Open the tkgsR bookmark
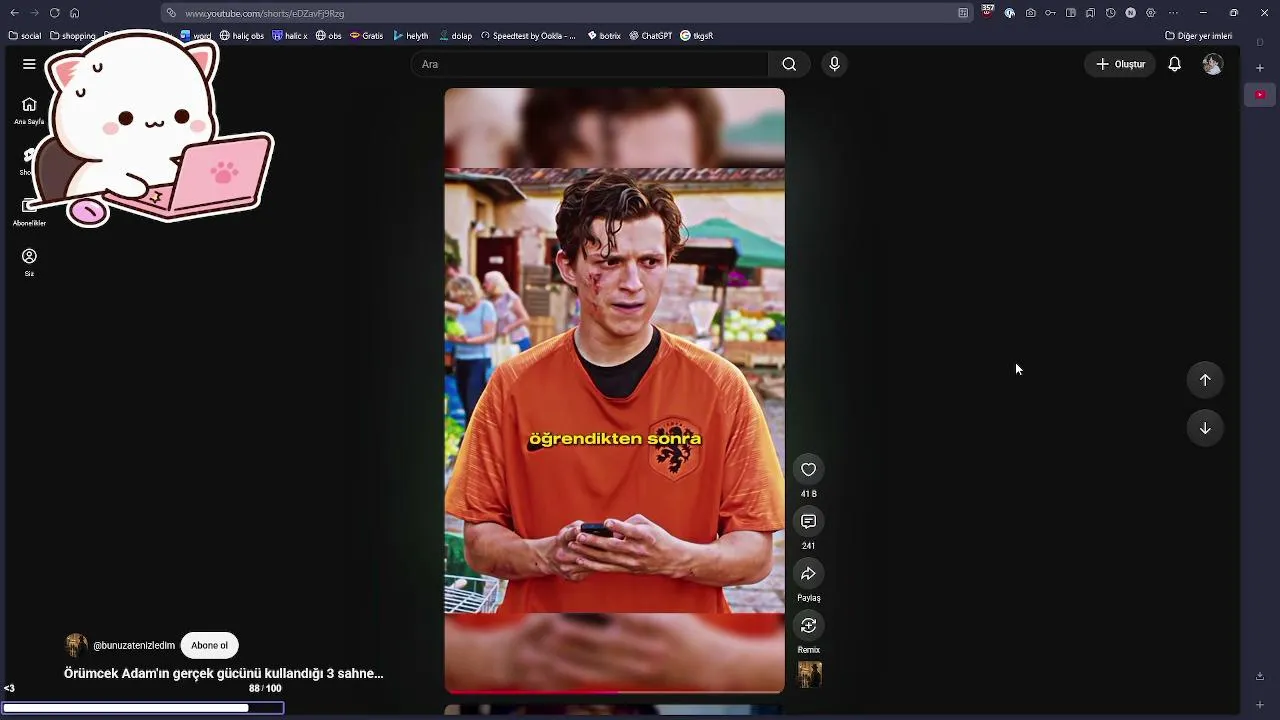The height and width of the screenshot is (720, 1280). 697,36
